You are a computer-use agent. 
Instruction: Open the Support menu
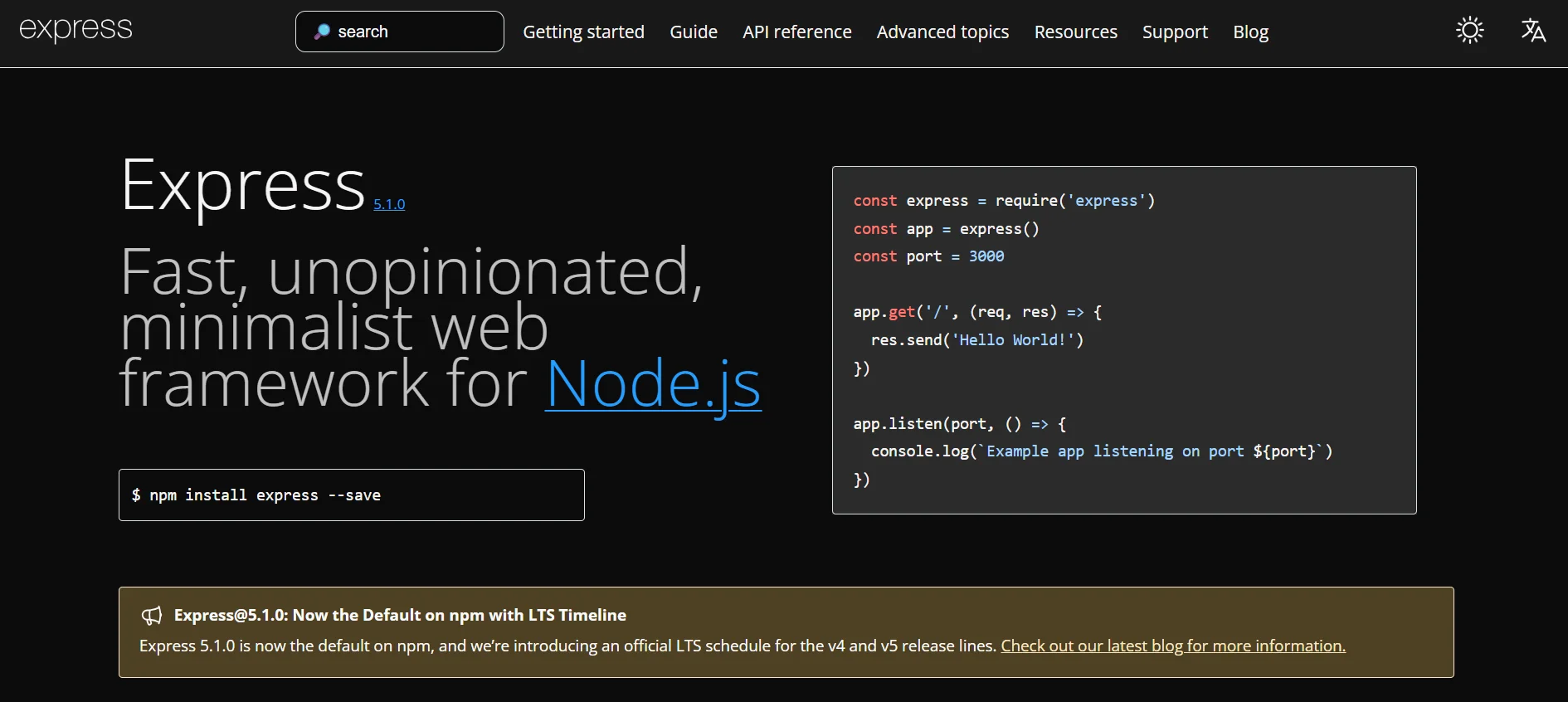[x=1175, y=32]
